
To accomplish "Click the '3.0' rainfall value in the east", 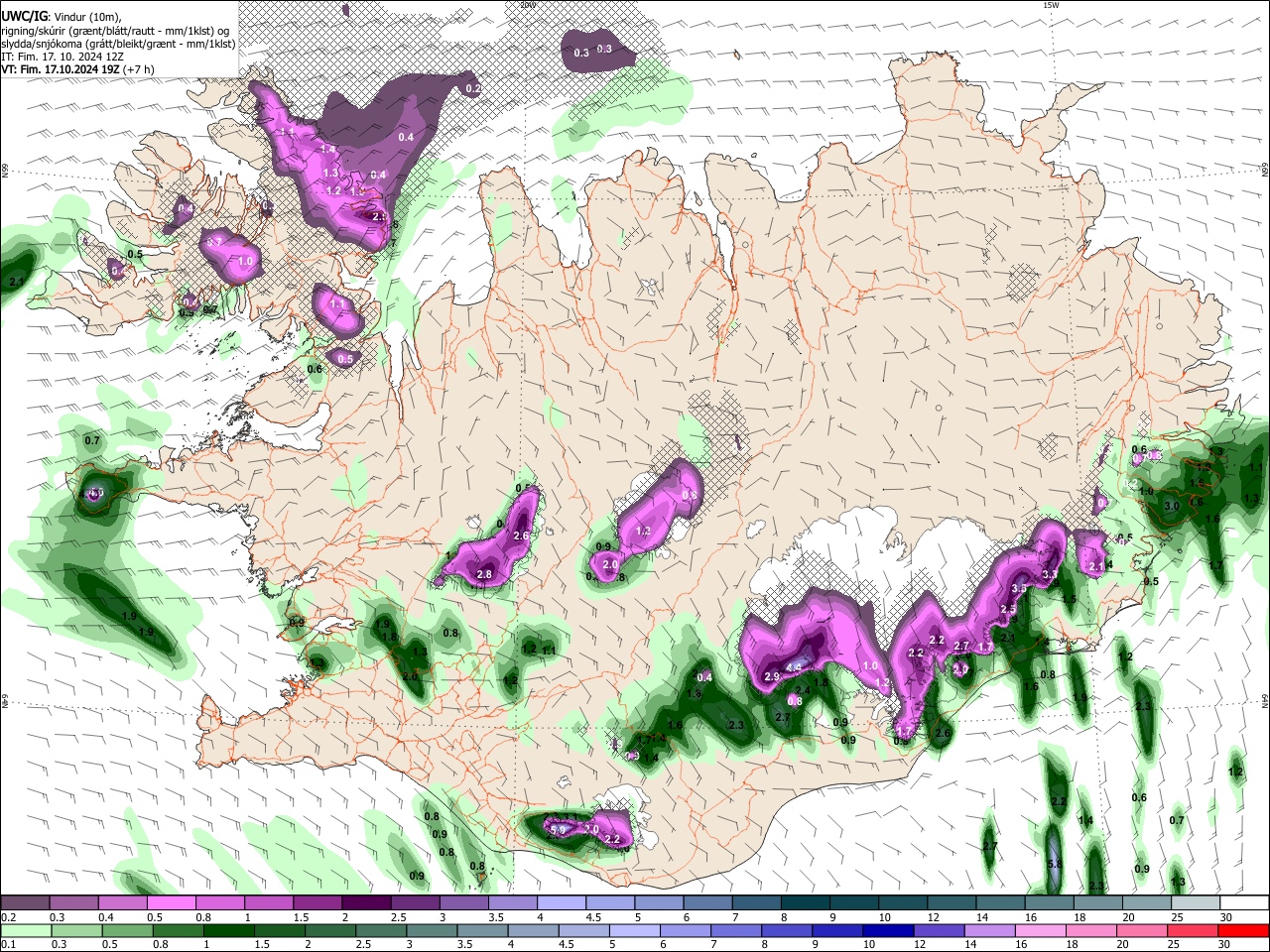I will click(x=1171, y=507).
